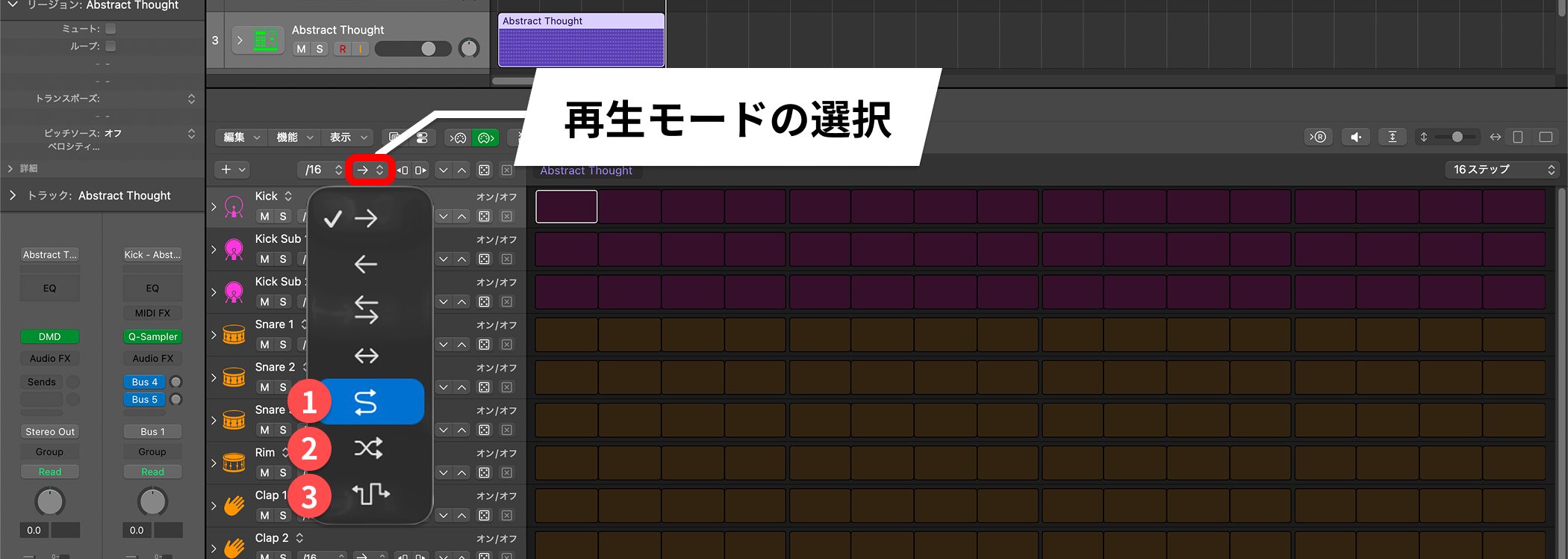Image resolution: width=1568 pixels, height=559 pixels.
Task: Click the Snare 1 drum icon
Action: coord(234,335)
